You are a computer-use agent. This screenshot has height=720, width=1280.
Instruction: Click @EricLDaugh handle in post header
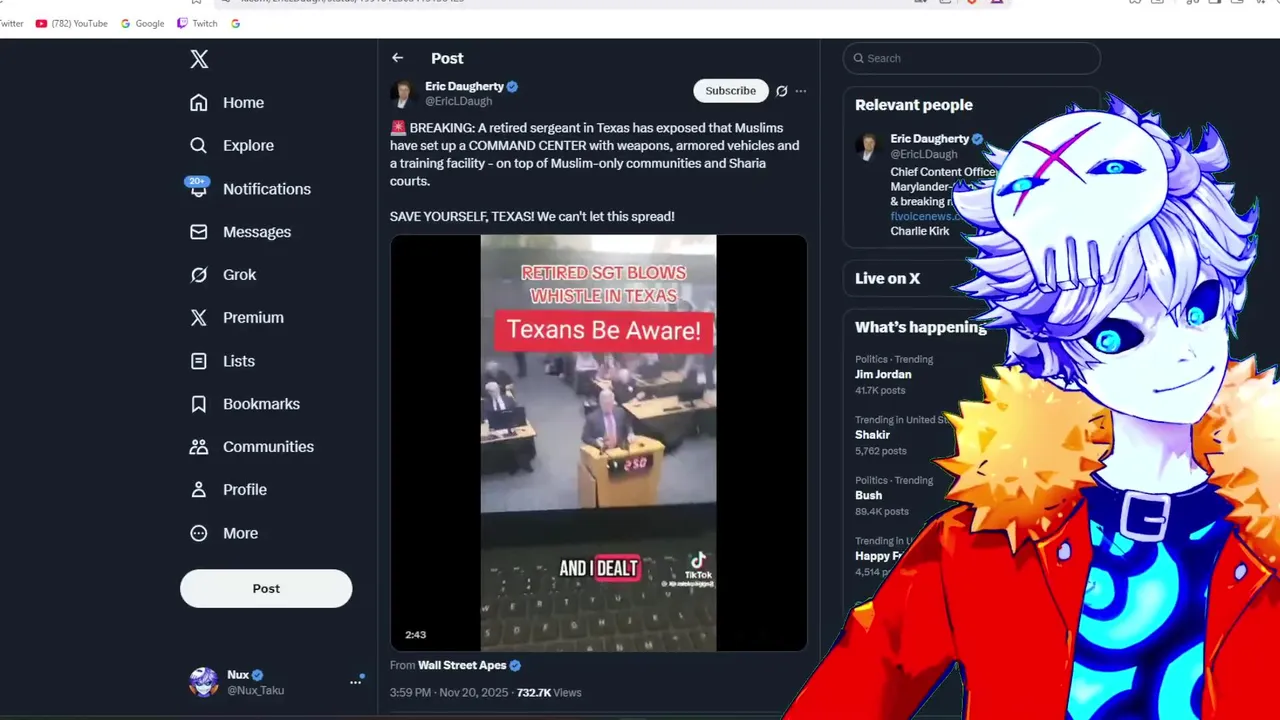458,101
